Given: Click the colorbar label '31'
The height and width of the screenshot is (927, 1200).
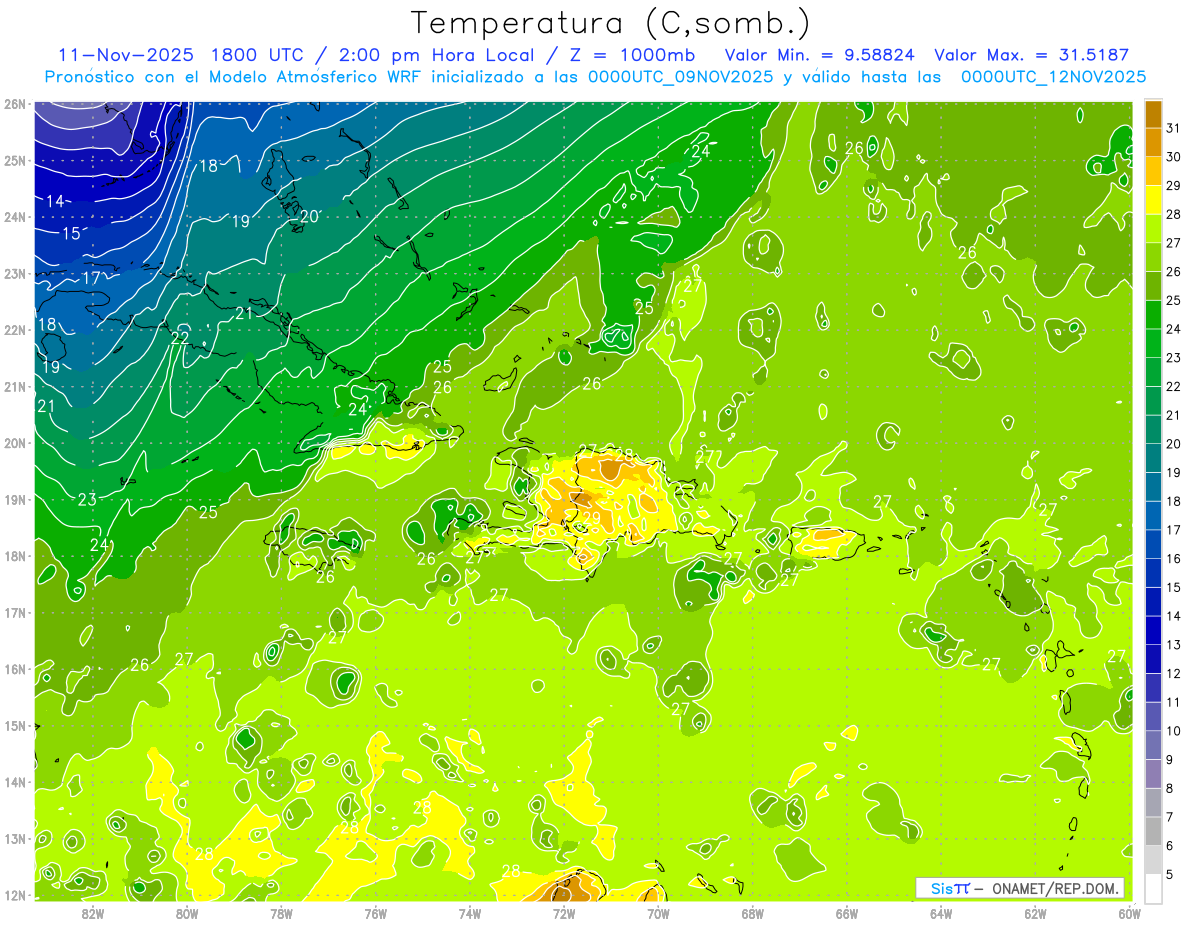Looking at the screenshot, I should 1174,128.
